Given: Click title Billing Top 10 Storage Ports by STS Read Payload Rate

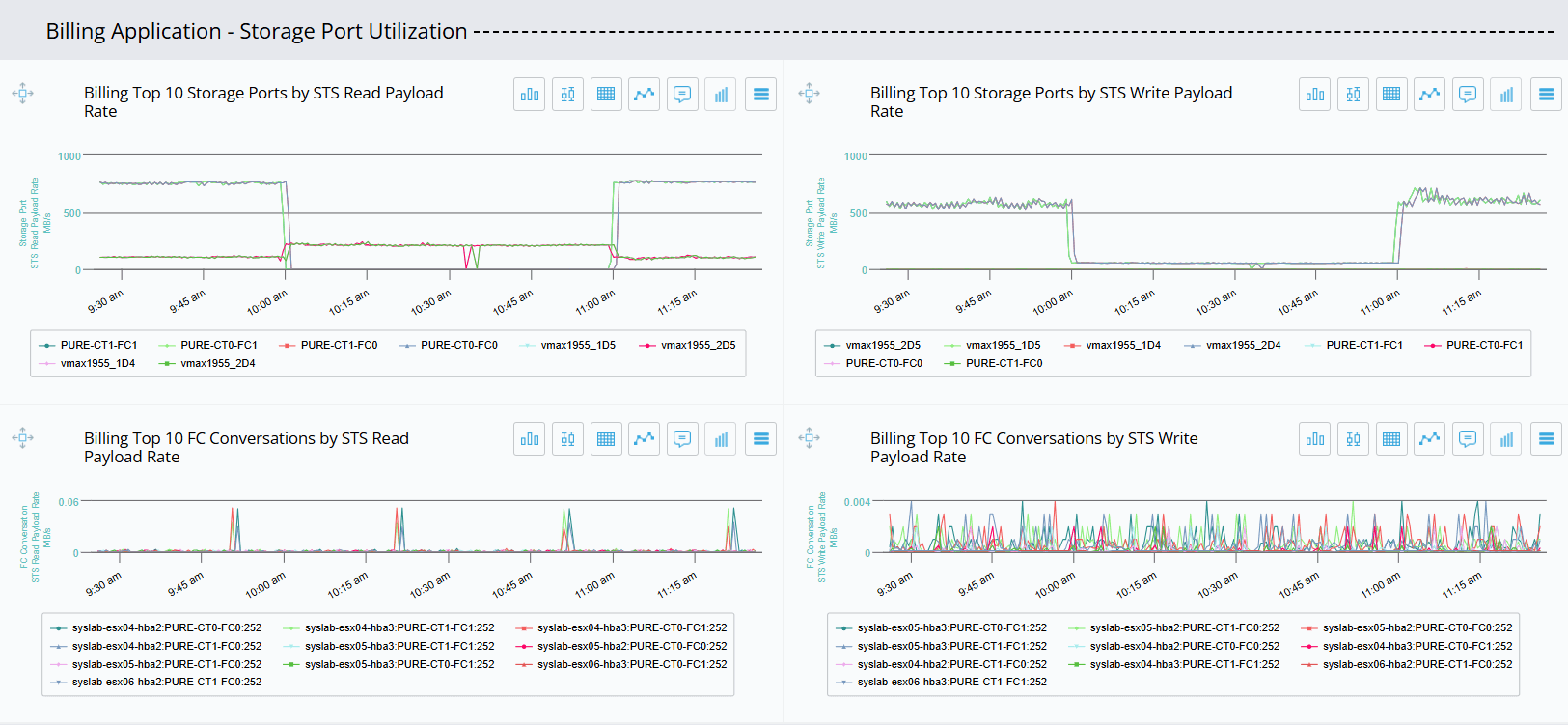Looking at the screenshot, I should click(263, 101).
